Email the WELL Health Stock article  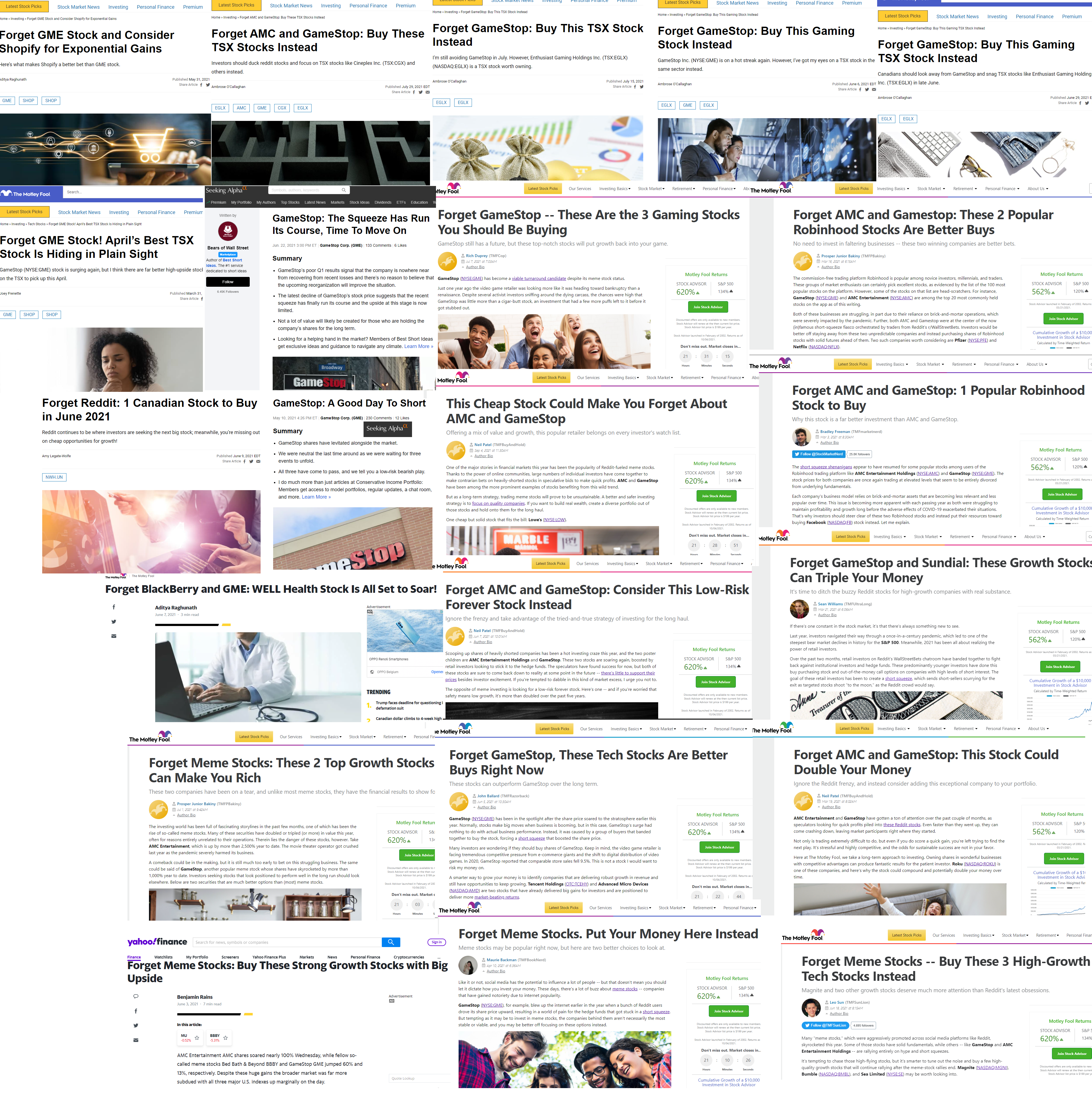pyautogui.click(x=114, y=636)
